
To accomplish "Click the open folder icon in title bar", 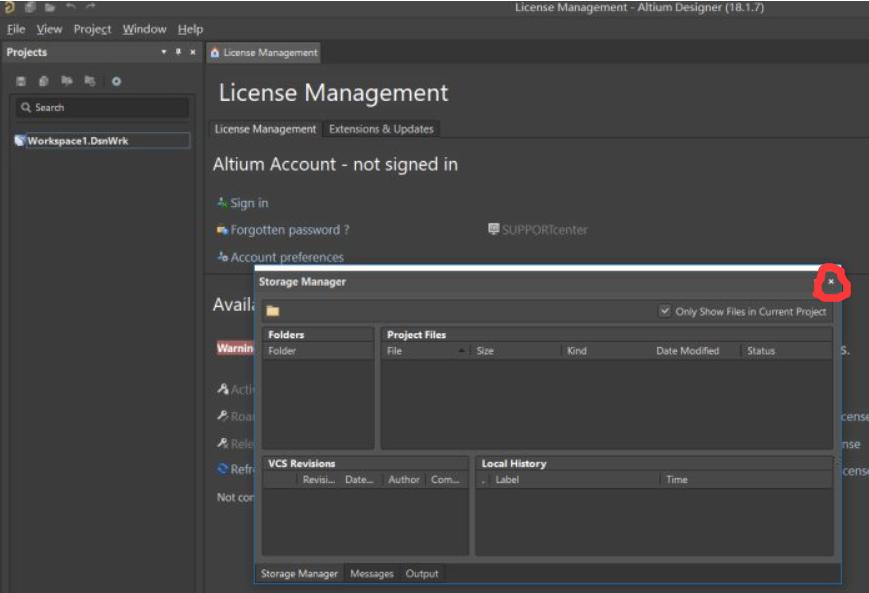I will 50,7.
